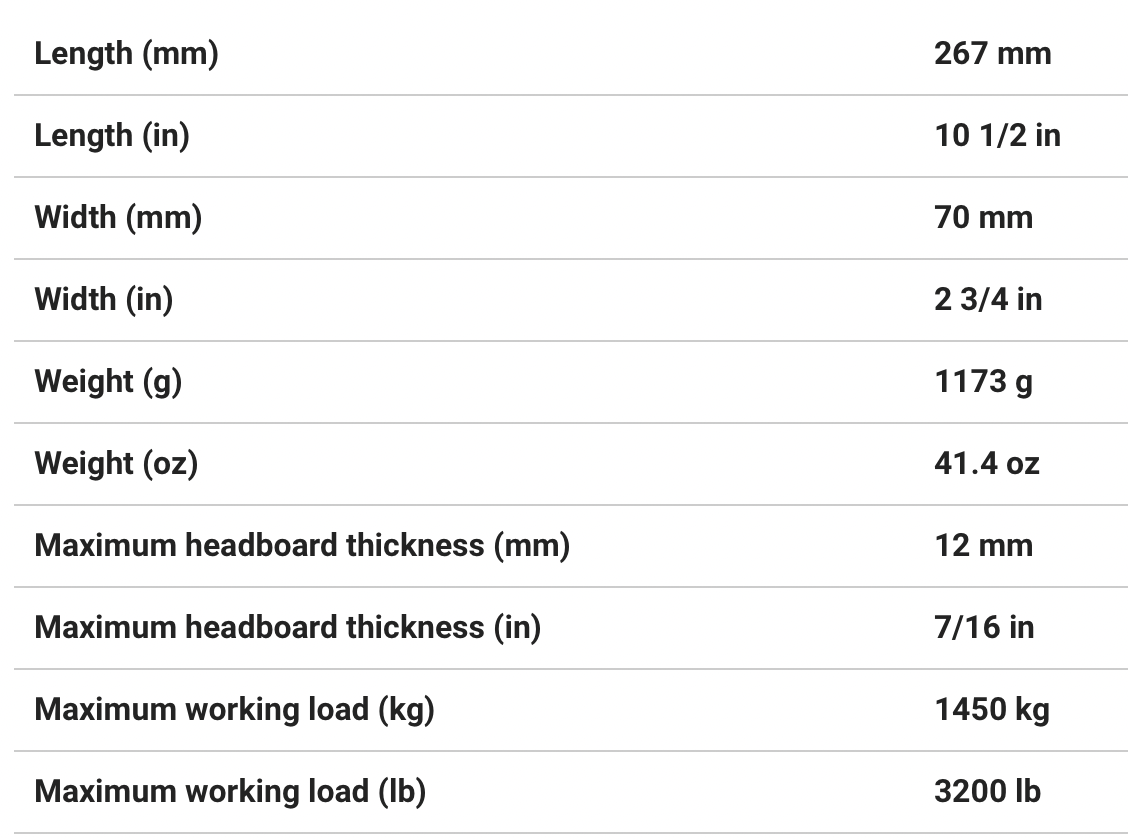Click "Maximum headboard thickness (in)" label
Image resolution: width=1128 pixels, height=840 pixels.
(x=288, y=627)
